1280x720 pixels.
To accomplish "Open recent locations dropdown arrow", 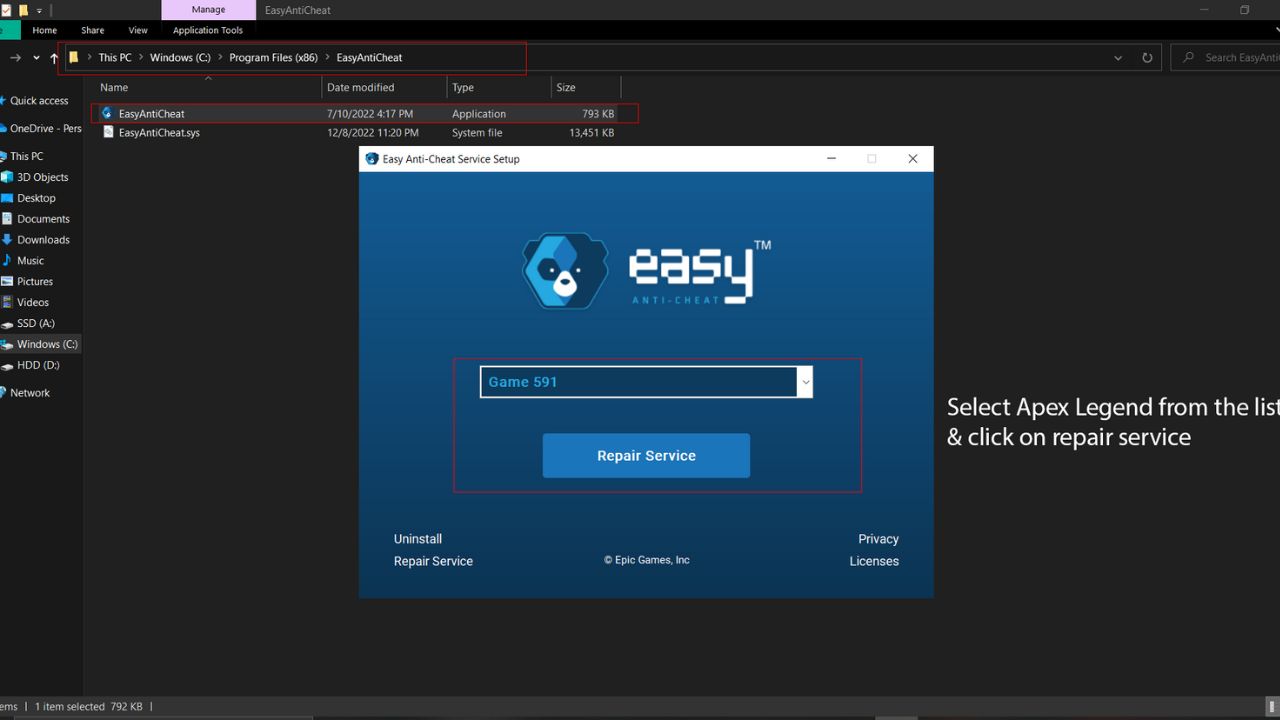I will pyautogui.click(x=36, y=58).
